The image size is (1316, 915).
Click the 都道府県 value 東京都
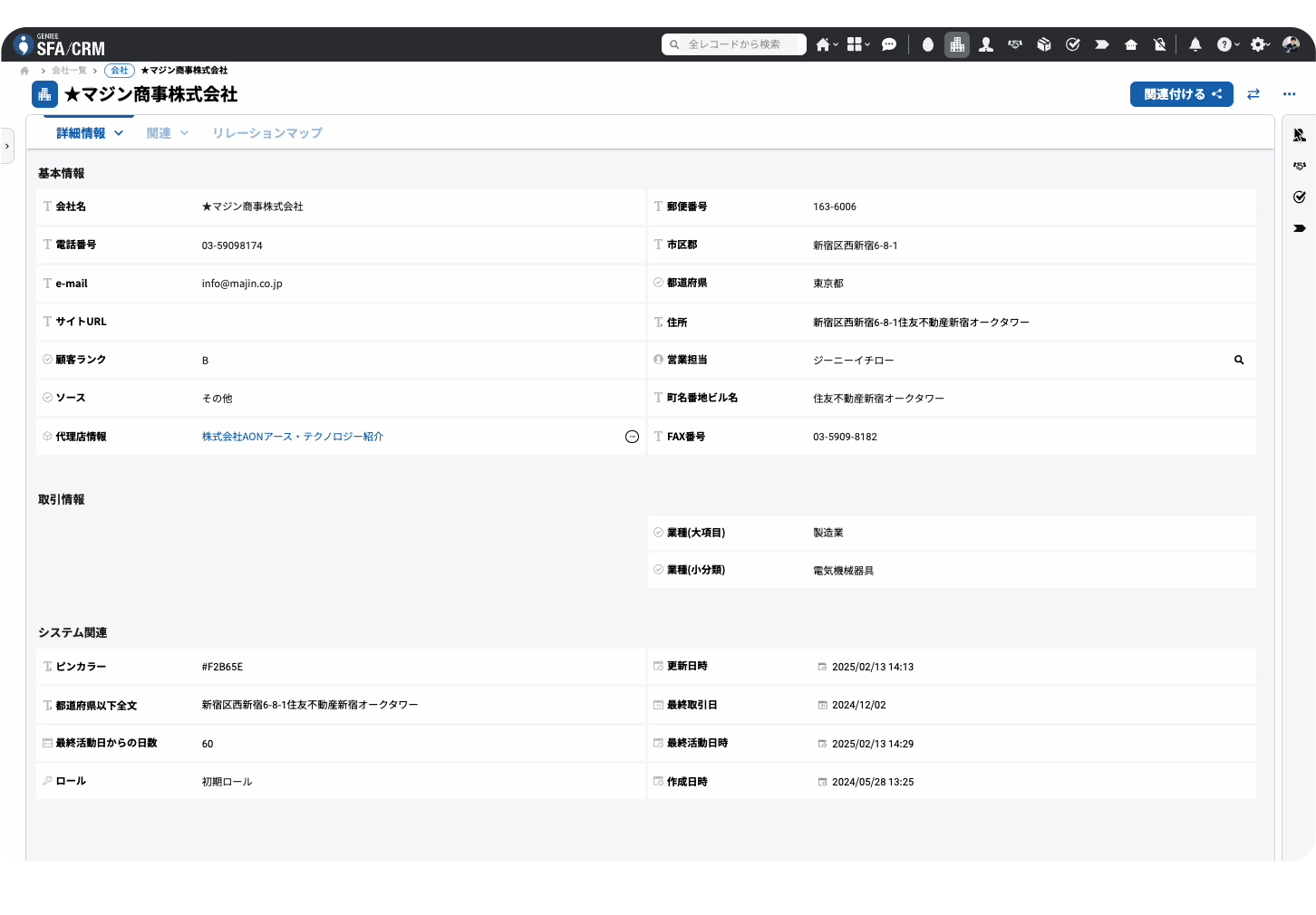point(828,284)
